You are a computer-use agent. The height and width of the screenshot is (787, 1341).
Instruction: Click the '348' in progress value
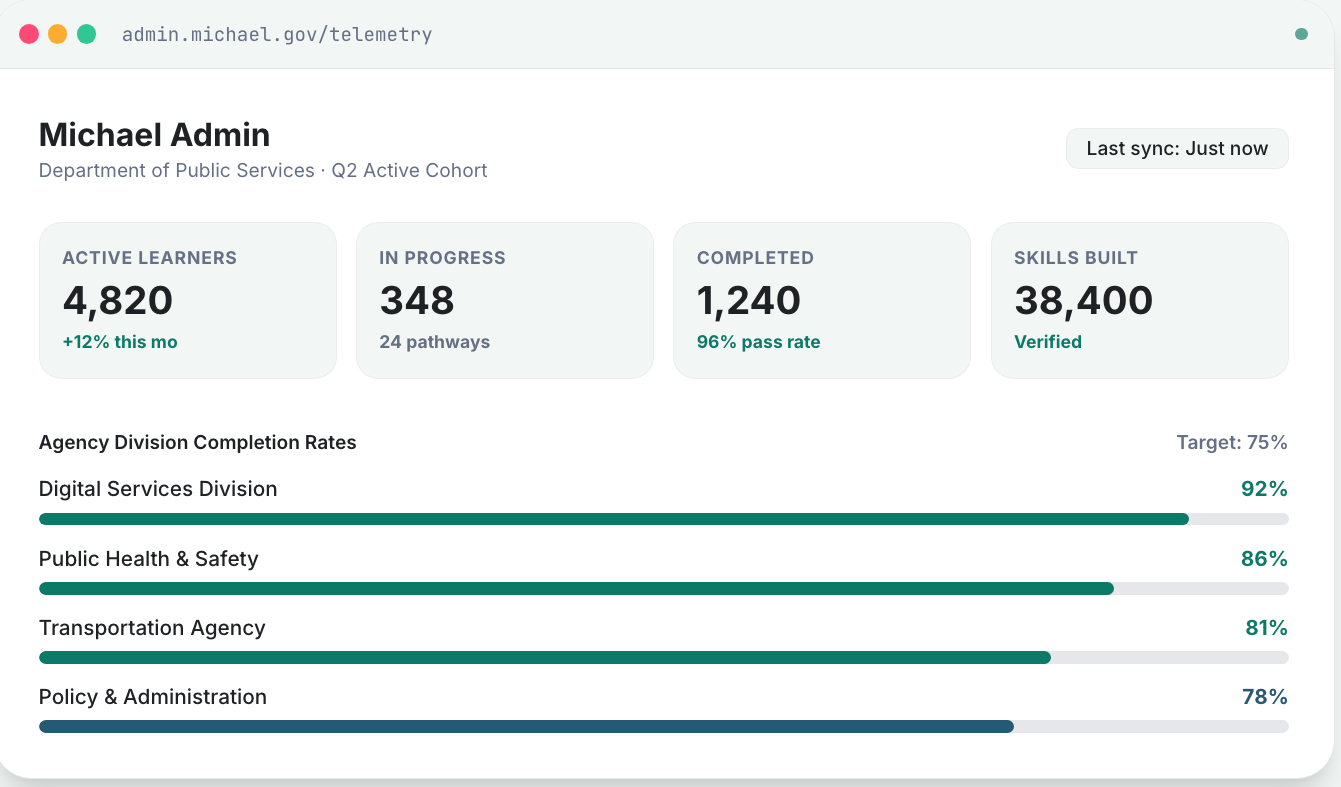click(417, 300)
